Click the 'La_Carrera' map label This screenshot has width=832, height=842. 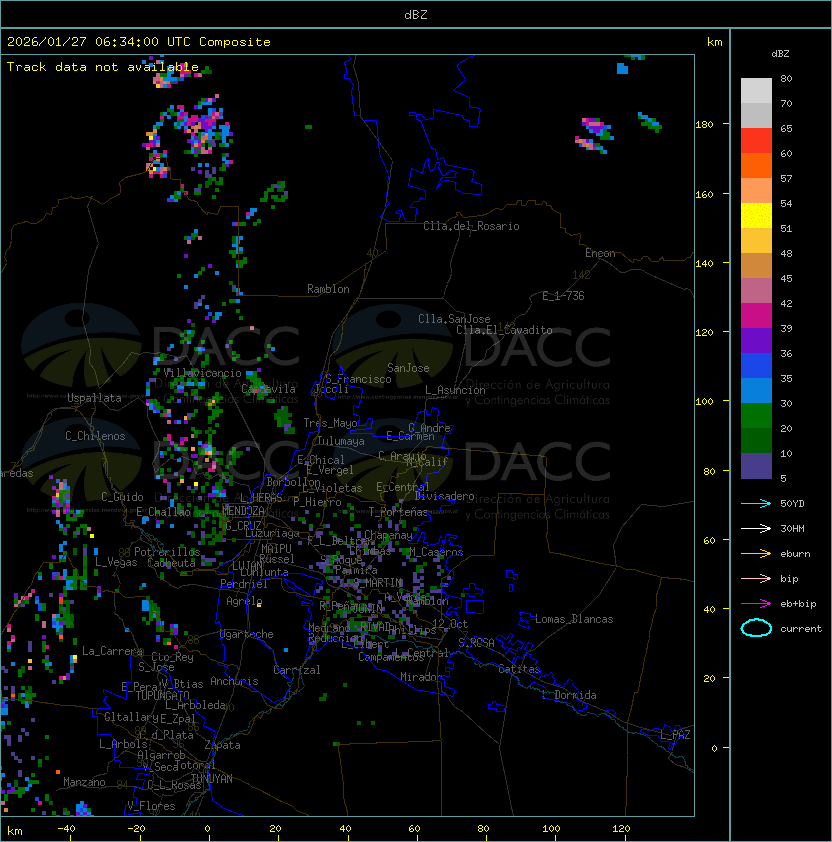click(112, 651)
